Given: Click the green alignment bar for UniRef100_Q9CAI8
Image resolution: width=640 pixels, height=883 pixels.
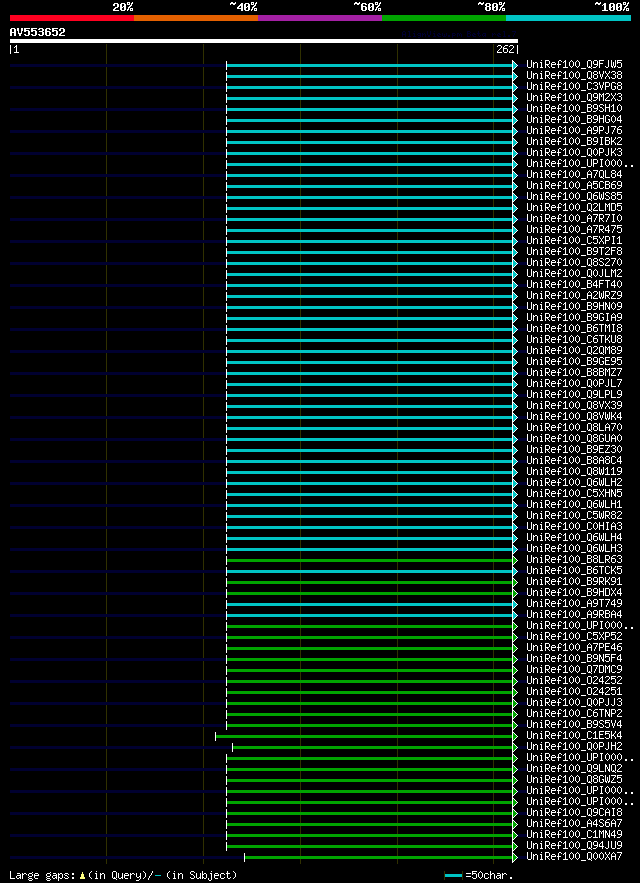Looking at the screenshot, I should click(370, 813).
